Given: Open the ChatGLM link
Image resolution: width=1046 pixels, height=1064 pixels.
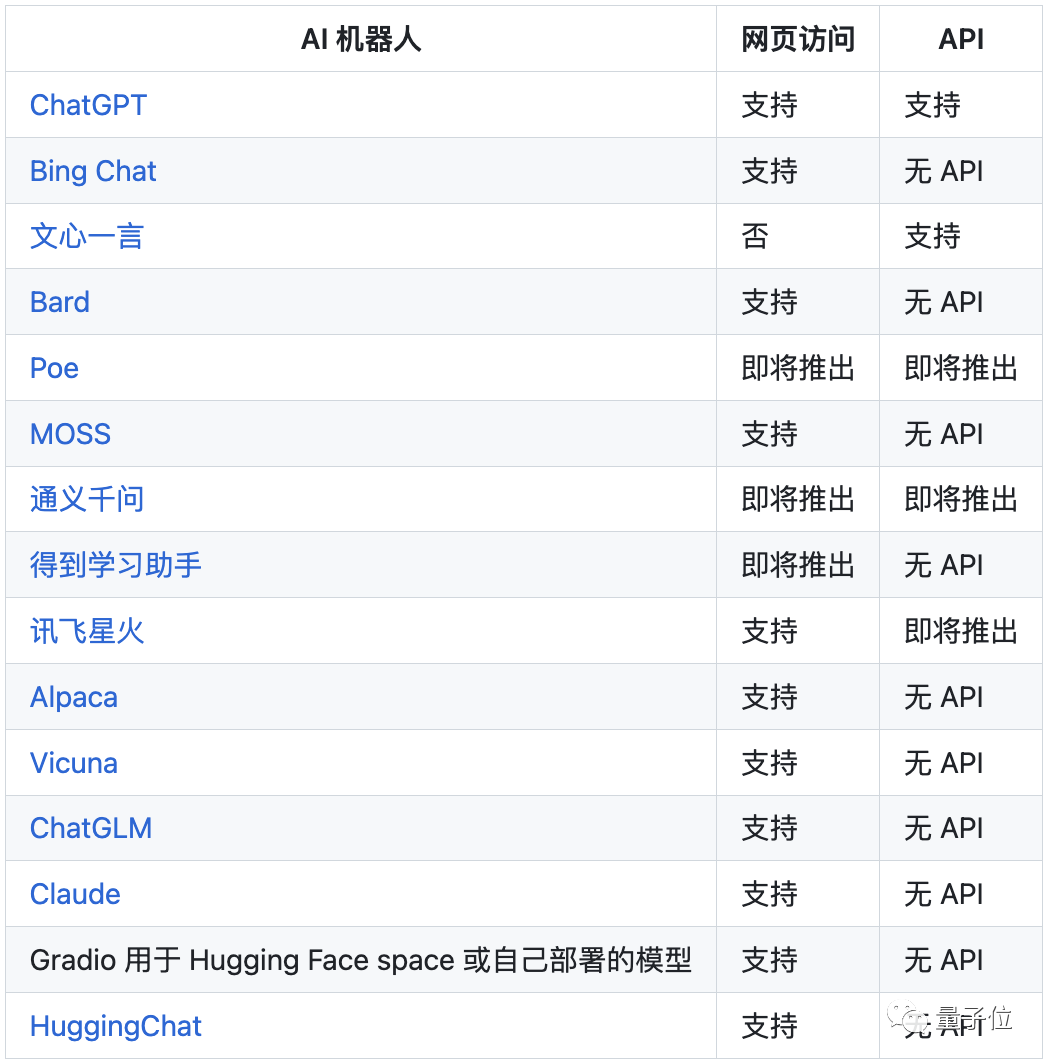Looking at the screenshot, I should point(90,828).
